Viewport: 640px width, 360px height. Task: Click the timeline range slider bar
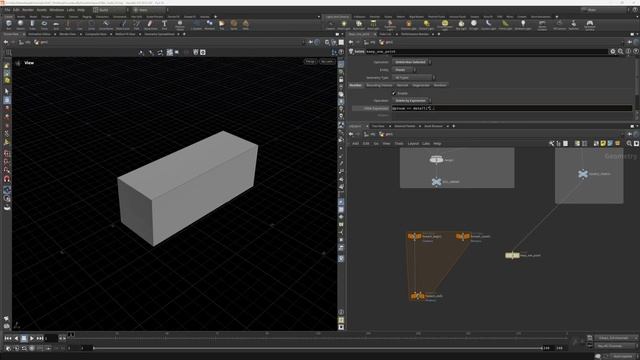click(x=318, y=348)
